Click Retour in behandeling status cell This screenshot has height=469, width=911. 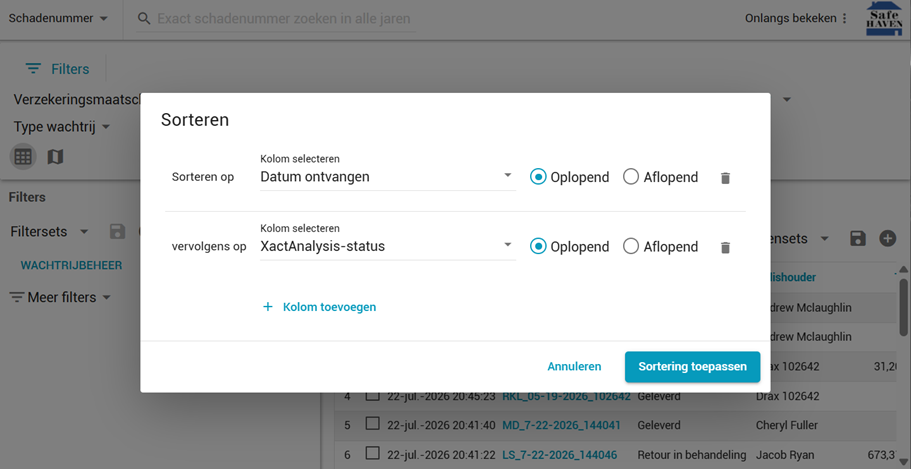(x=692, y=454)
